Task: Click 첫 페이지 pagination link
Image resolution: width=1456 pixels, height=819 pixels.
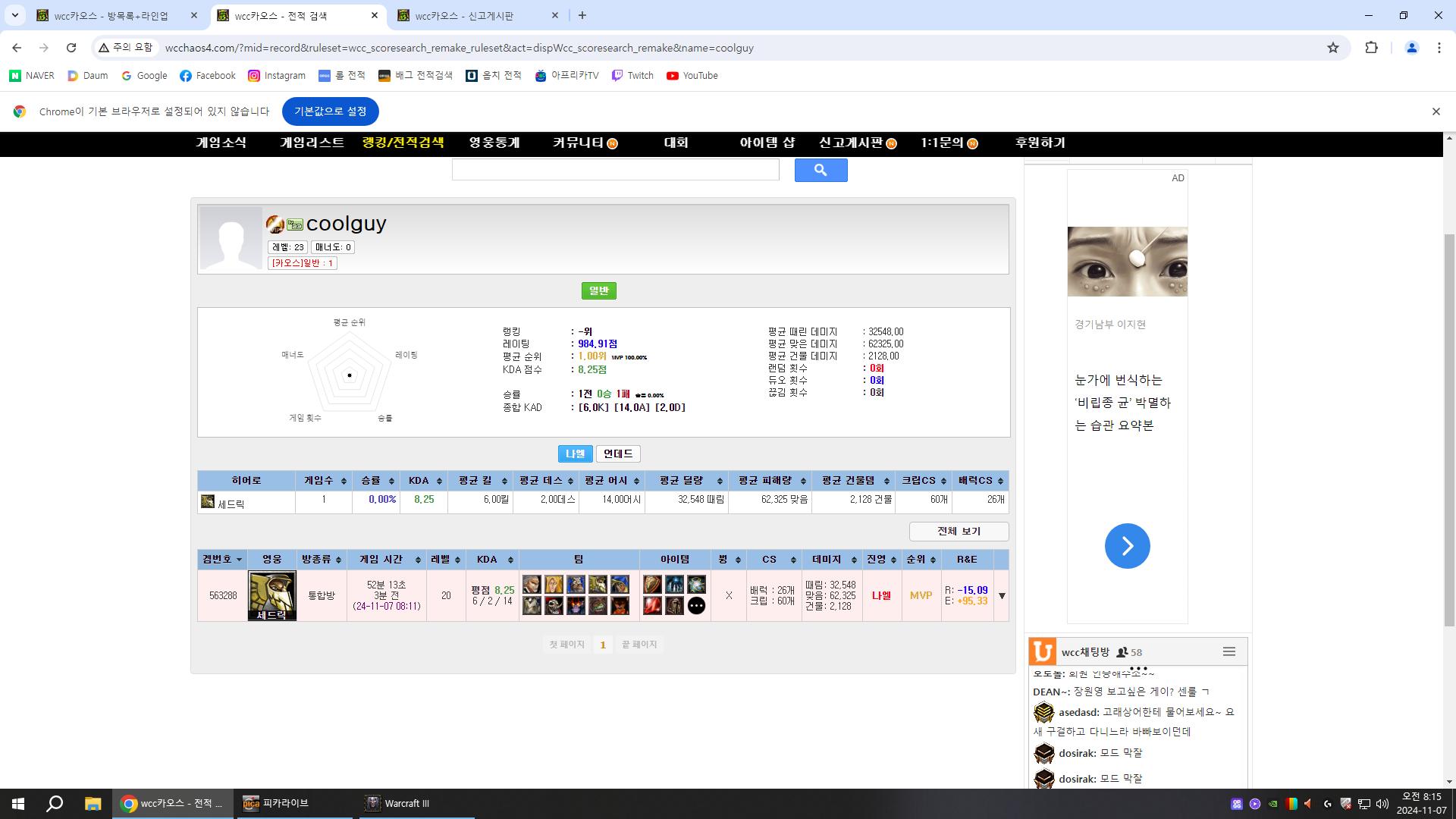Action: coord(567,645)
